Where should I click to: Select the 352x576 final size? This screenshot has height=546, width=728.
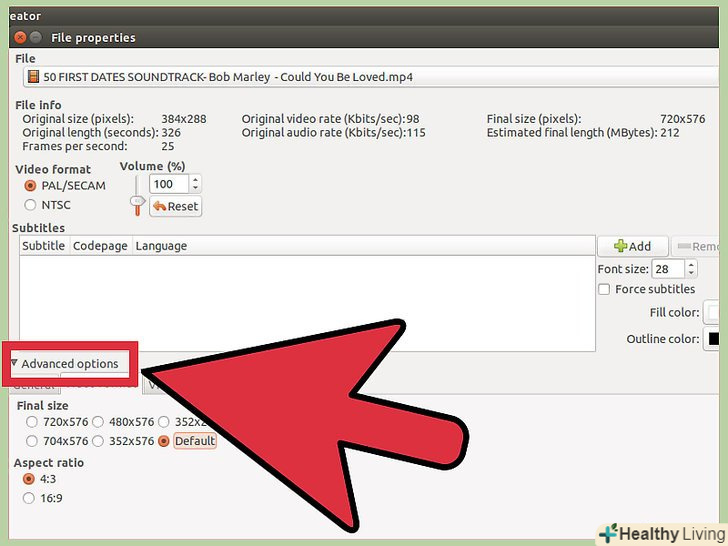pos(98,441)
